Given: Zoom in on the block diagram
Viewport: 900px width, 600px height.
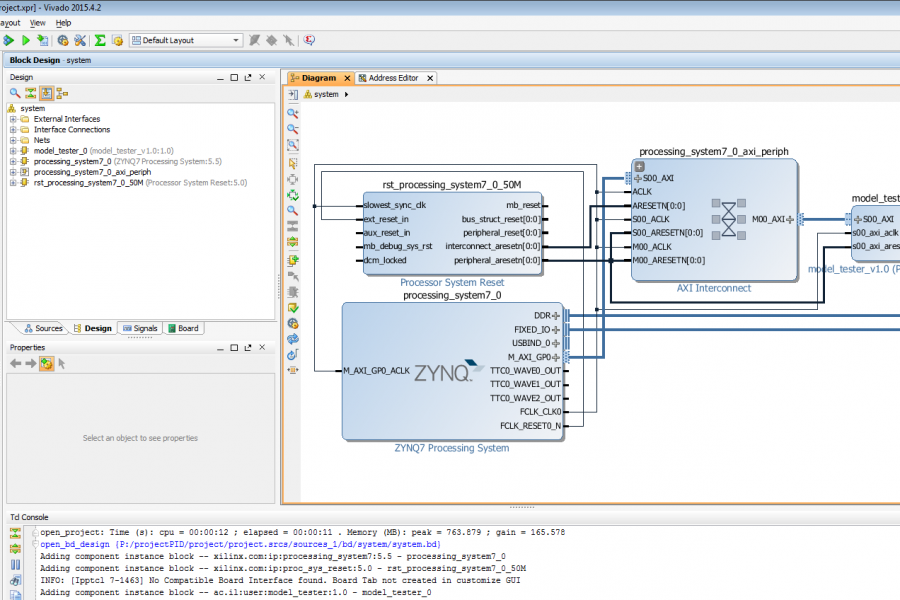Looking at the screenshot, I should click(x=293, y=114).
